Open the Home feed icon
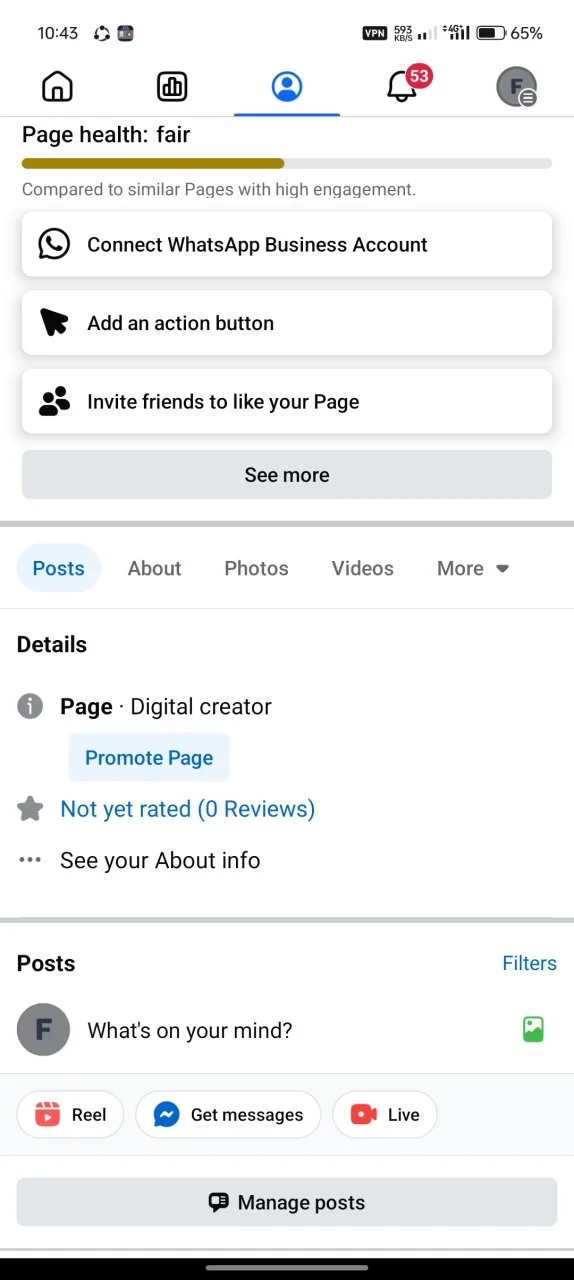574x1280 pixels. point(58,87)
